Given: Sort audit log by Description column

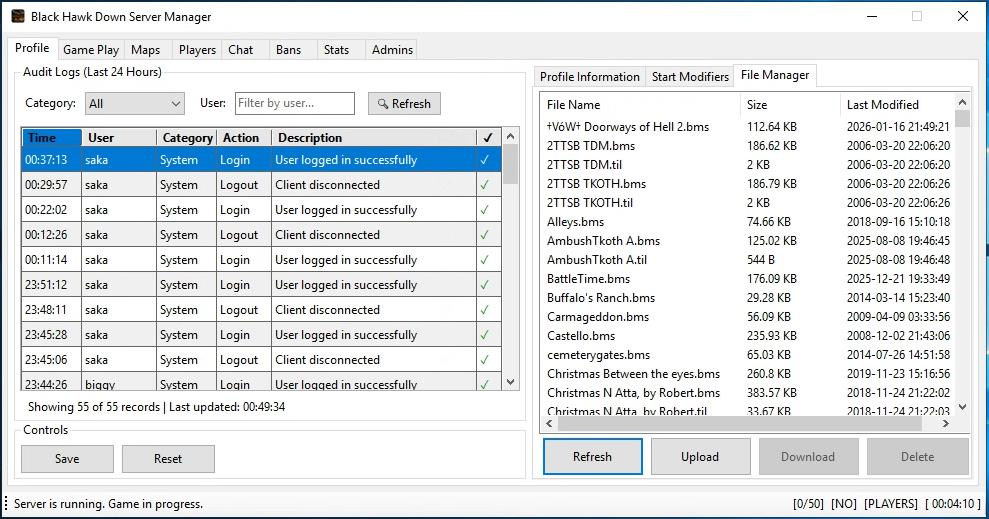Looking at the screenshot, I should click(x=373, y=137).
